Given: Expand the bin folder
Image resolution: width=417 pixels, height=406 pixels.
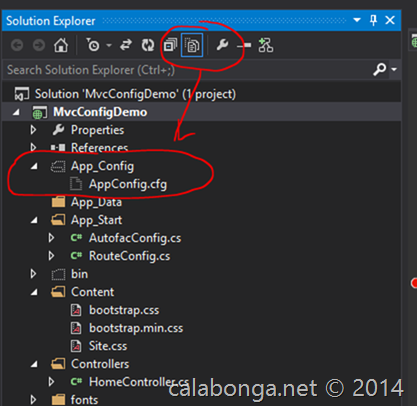Looking at the screenshot, I should point(33,274).
